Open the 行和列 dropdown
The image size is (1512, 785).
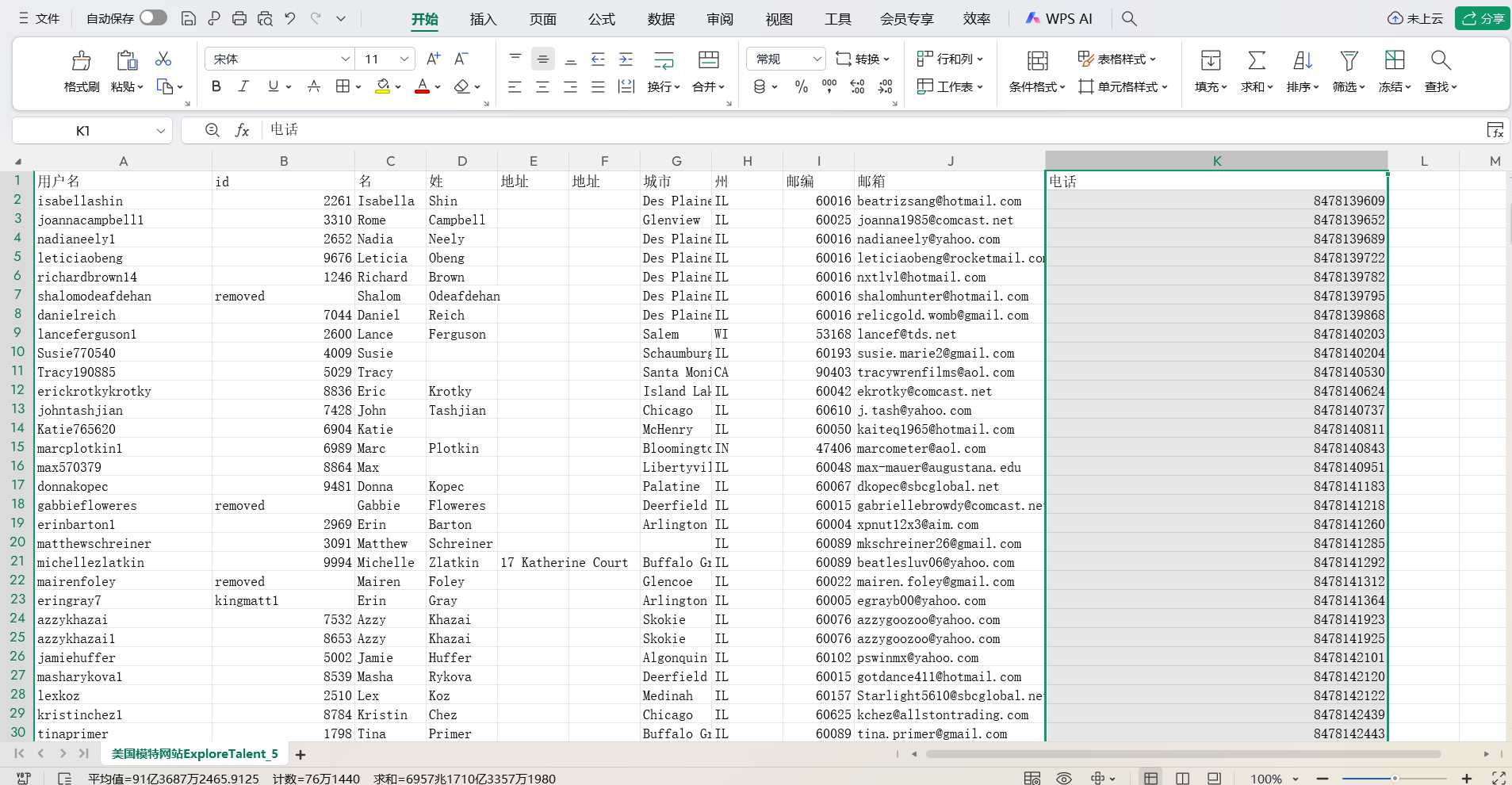950,59
